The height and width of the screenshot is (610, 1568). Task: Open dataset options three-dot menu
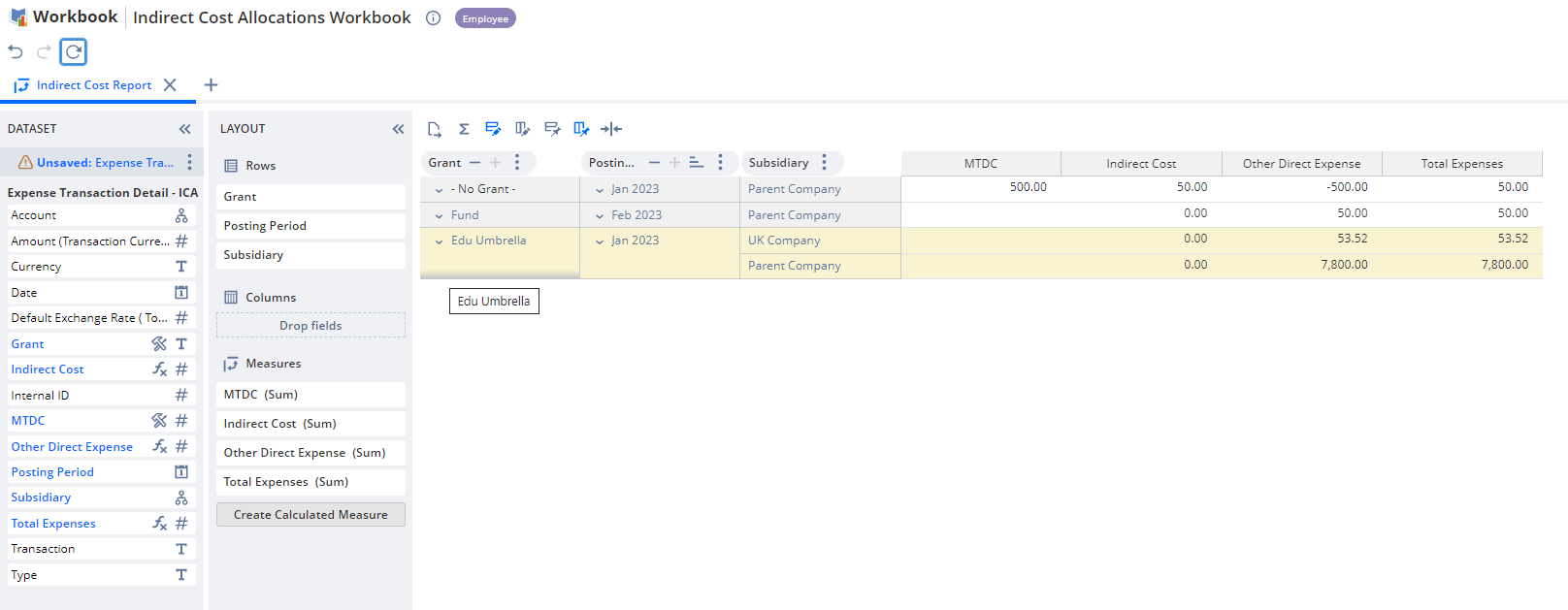[189, 162]
